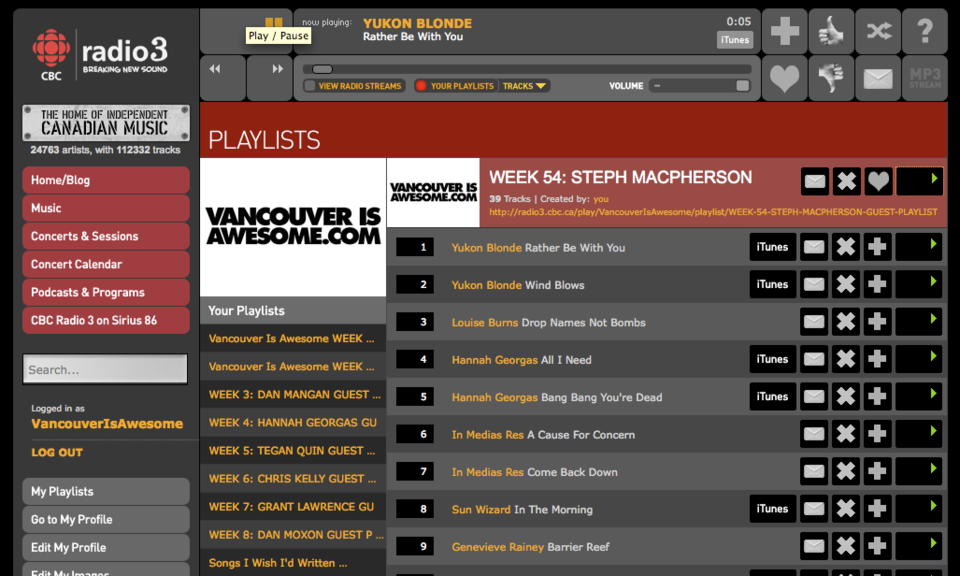The height and width of the screenshot is (576, 960).
Task: Open the Week 54 playlist URL link
Action: (x=713, y=212)
